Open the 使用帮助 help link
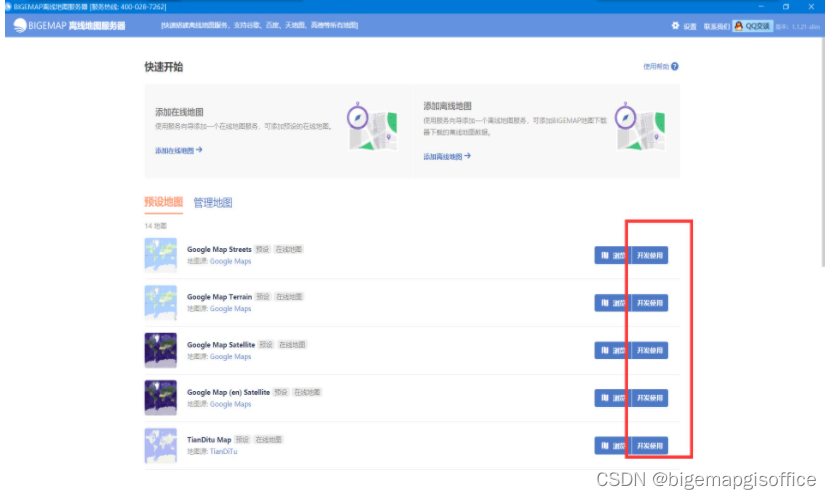 tap(656, 66)
